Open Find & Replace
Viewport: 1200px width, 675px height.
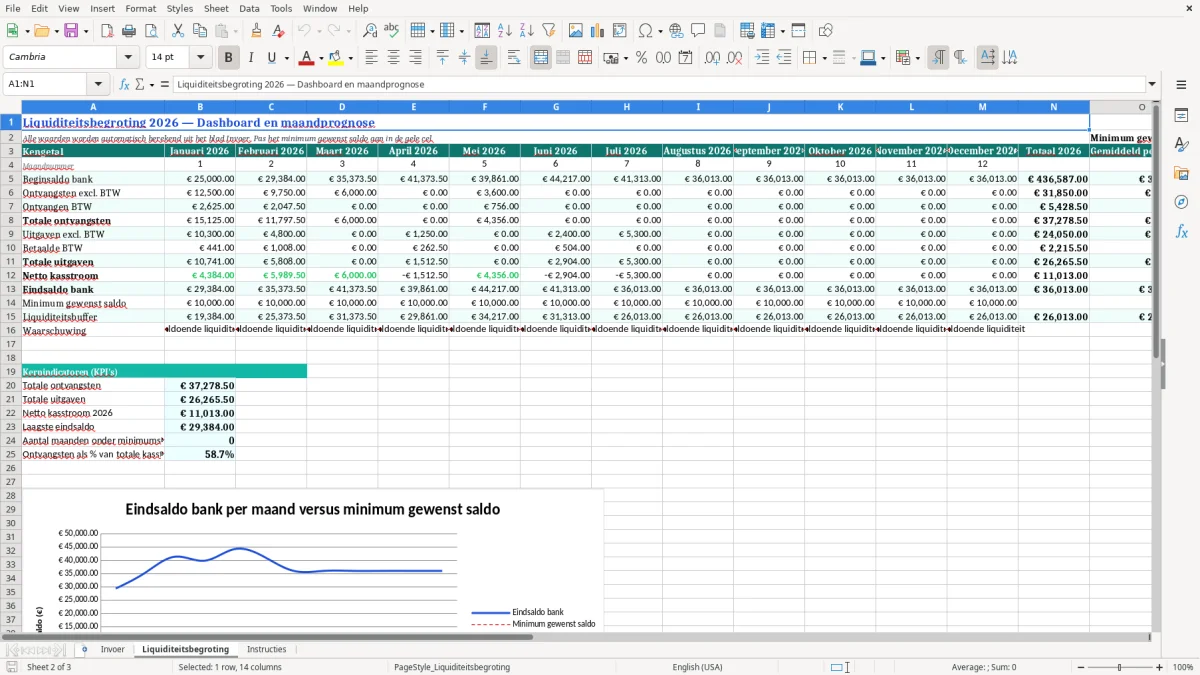coord(369,31)
